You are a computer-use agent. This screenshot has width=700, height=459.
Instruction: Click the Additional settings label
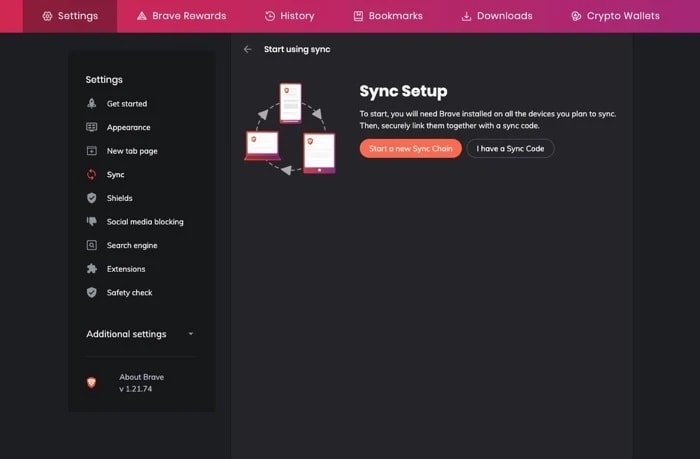coord(126,334)
